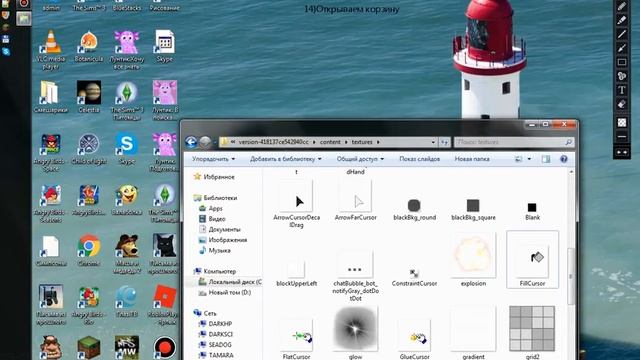Select the Музыка library
The width and height of the screenshot is (640, 360).
pos(215,251)
